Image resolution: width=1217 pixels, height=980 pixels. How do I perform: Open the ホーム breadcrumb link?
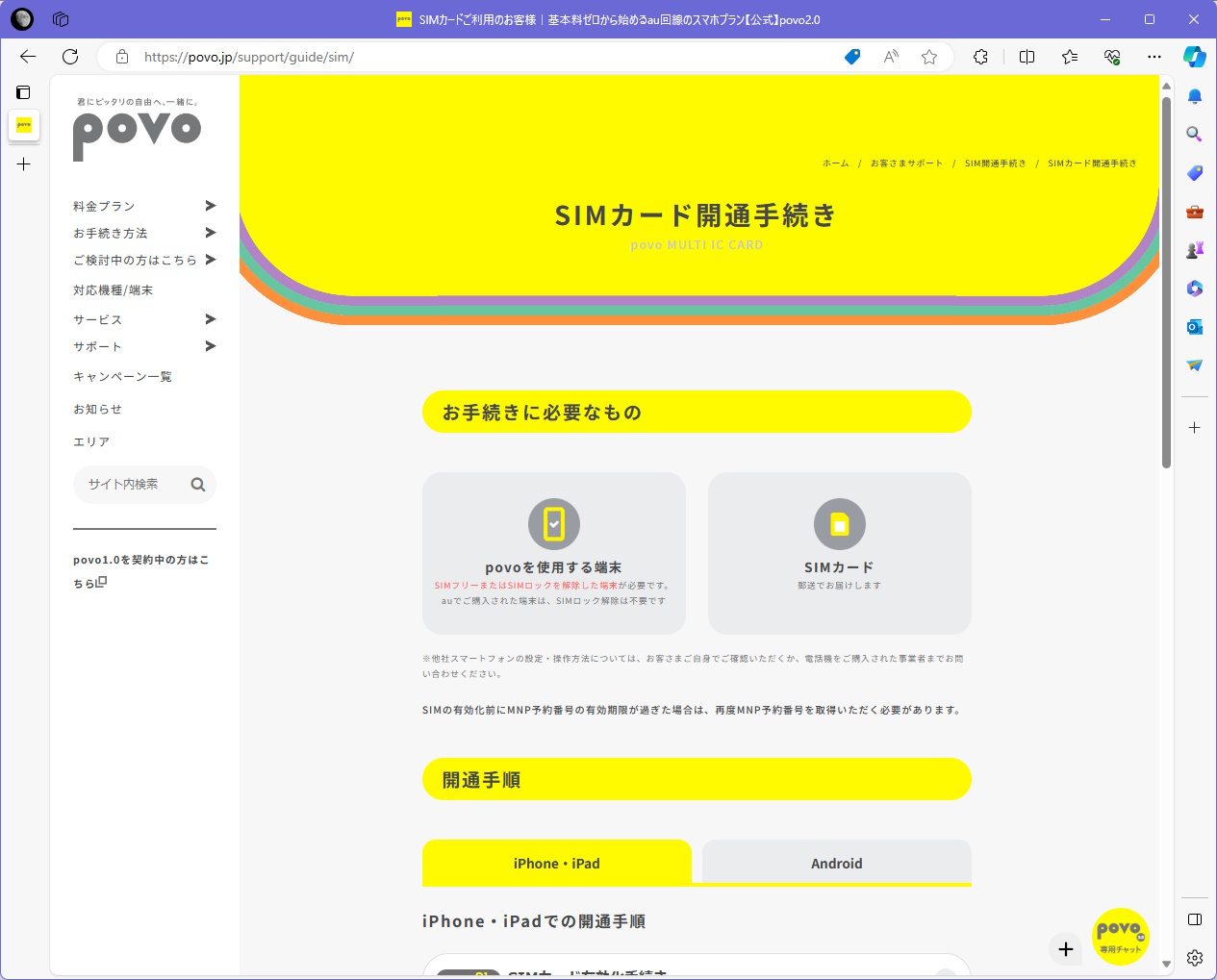(834, 163)
